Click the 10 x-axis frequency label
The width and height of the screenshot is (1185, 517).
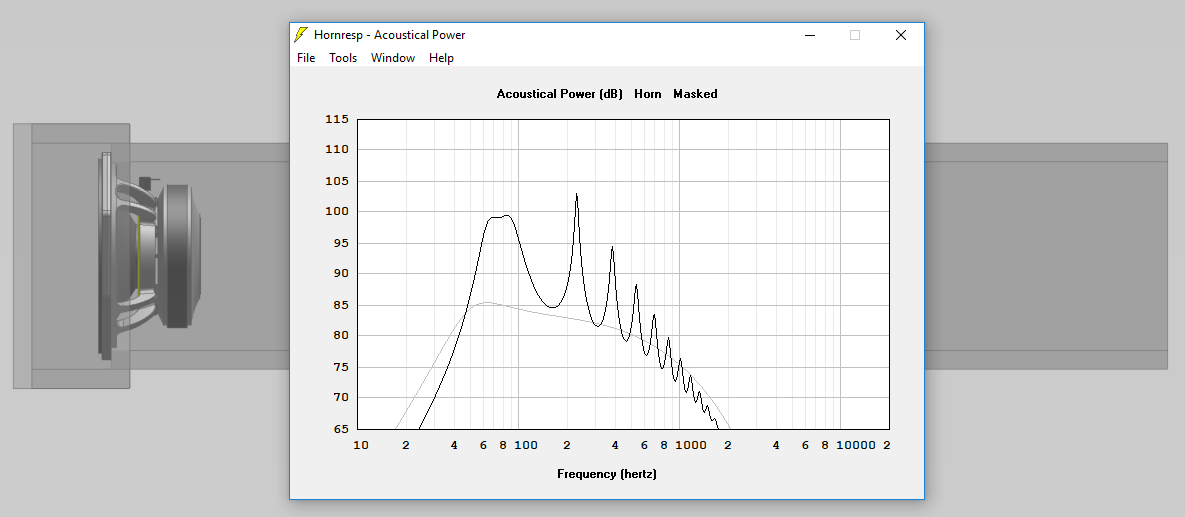361,445
